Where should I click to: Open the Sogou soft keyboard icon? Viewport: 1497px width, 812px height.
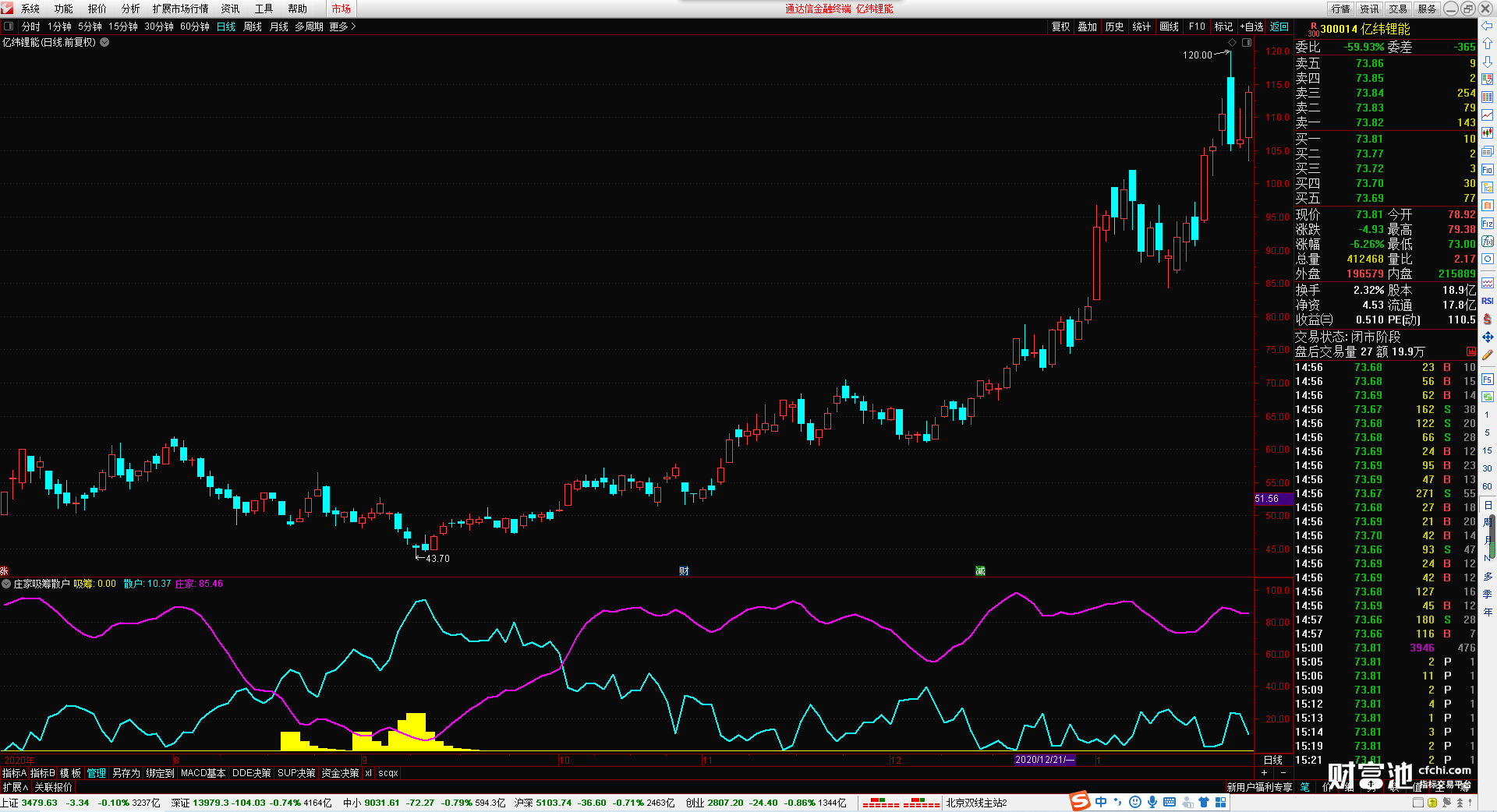point(1170,802)
